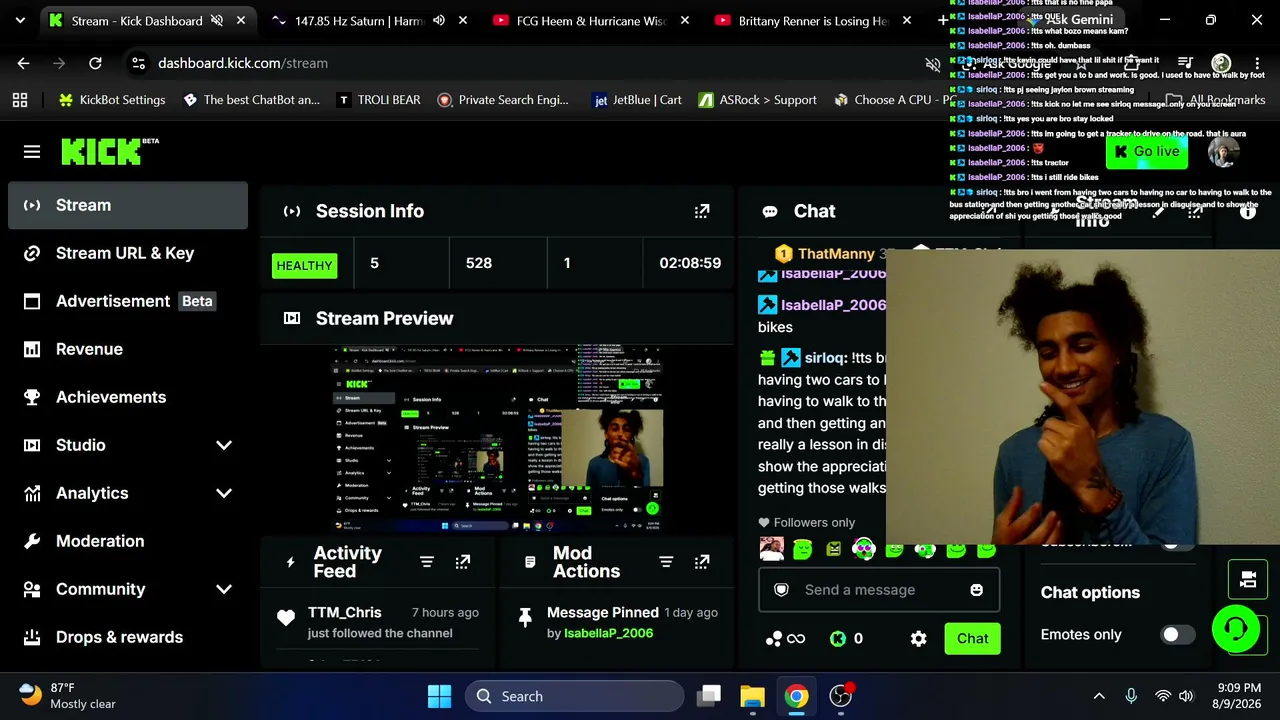Image resolution: width=1280 pixels, height=720 pixels.
Task: Mute the 147.85 Hz Saturn tab audio
Action: coord(438,20)
